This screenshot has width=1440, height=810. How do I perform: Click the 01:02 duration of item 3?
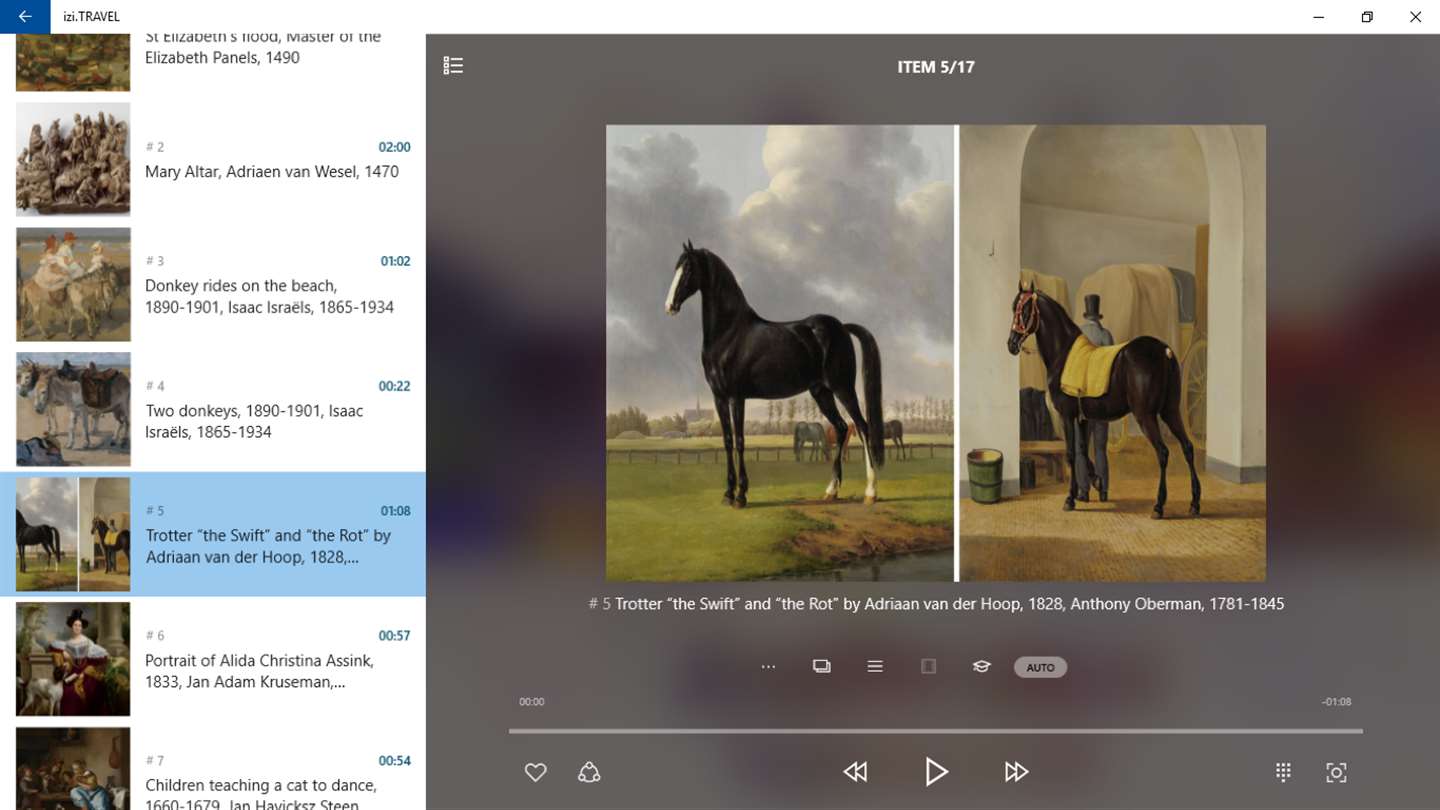pos(395,261)
